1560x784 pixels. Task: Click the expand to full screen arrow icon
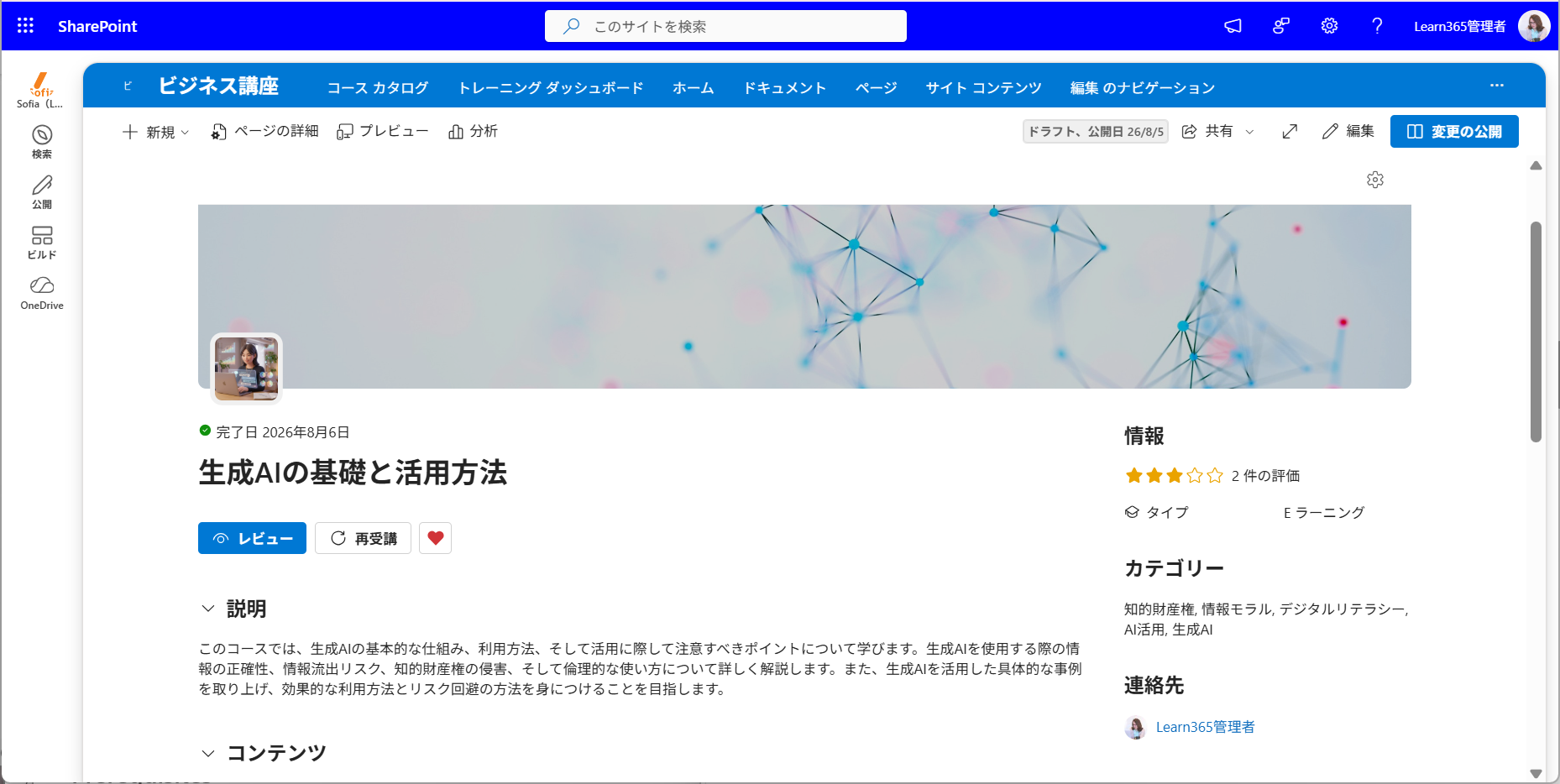(x=1290, y=131)
